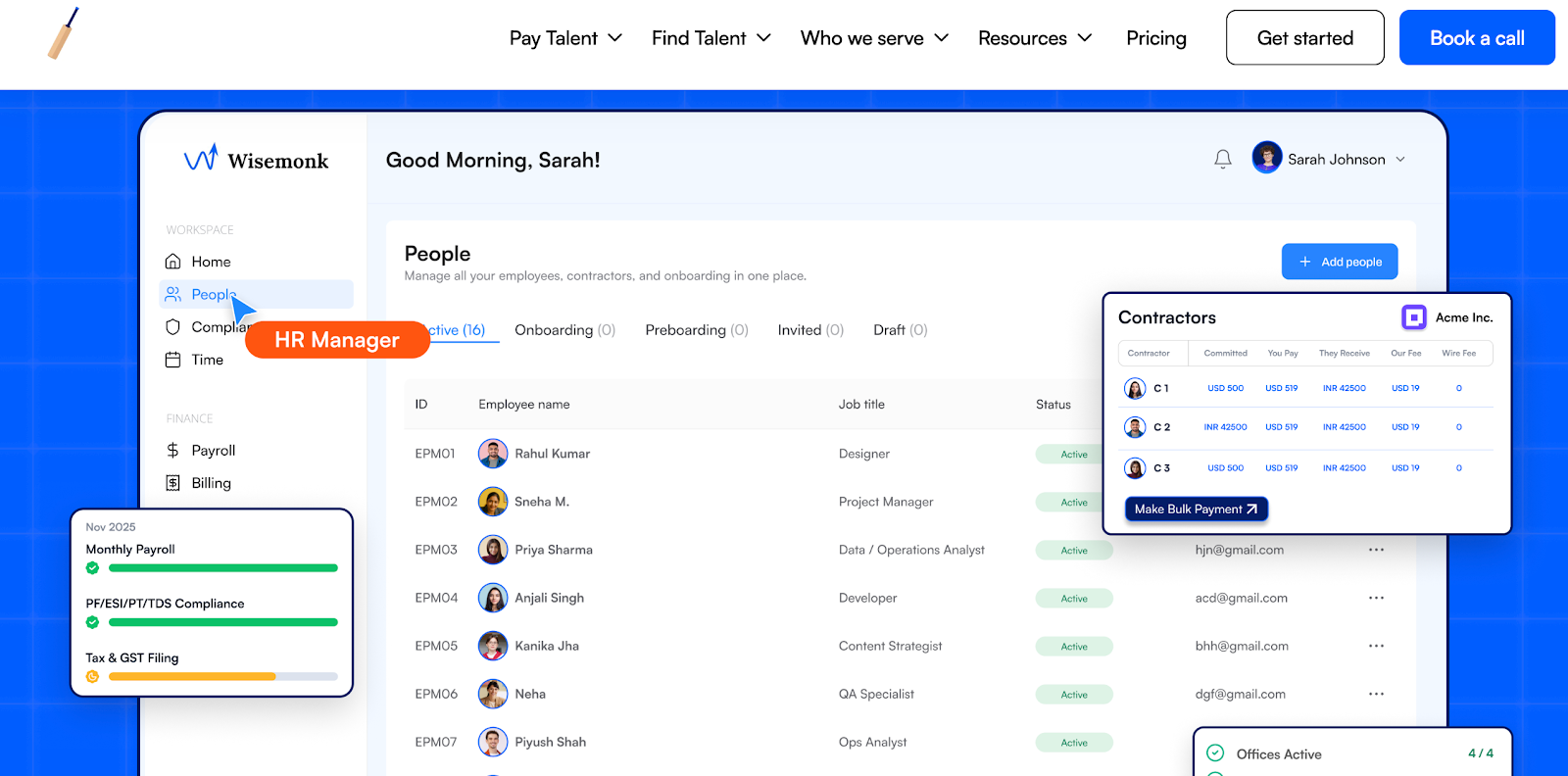
Task: Click the Get started button
Action: (1305, 37)
